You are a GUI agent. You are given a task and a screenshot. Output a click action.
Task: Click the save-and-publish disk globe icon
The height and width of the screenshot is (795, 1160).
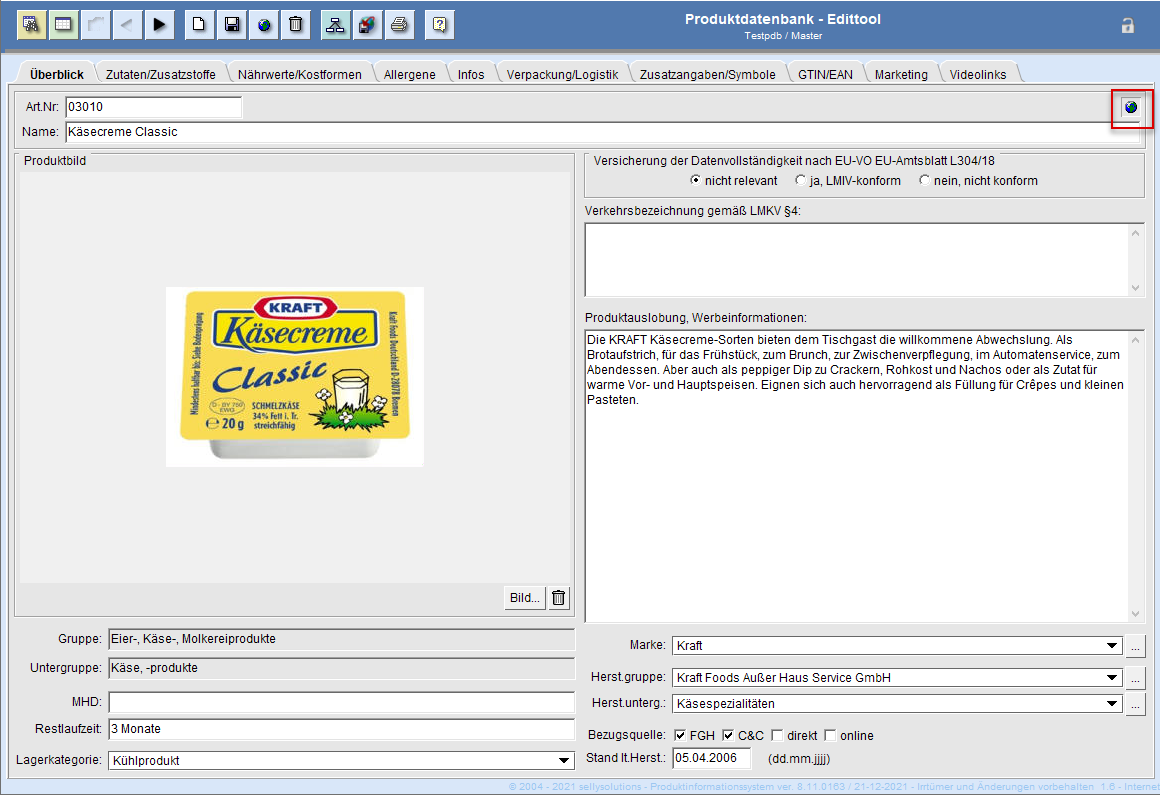[x=367, y=25]
